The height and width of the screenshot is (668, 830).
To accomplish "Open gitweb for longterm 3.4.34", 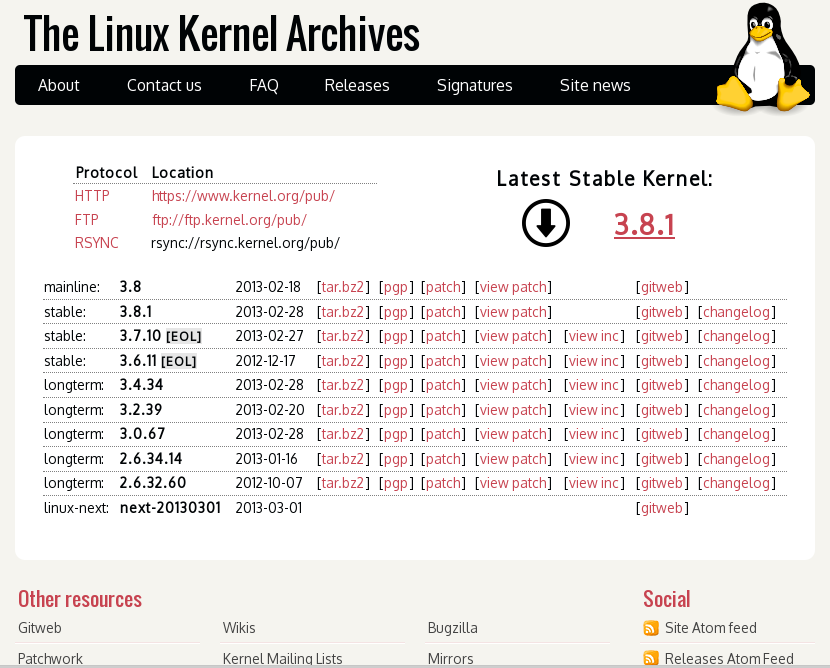I will tap(662, 385).
